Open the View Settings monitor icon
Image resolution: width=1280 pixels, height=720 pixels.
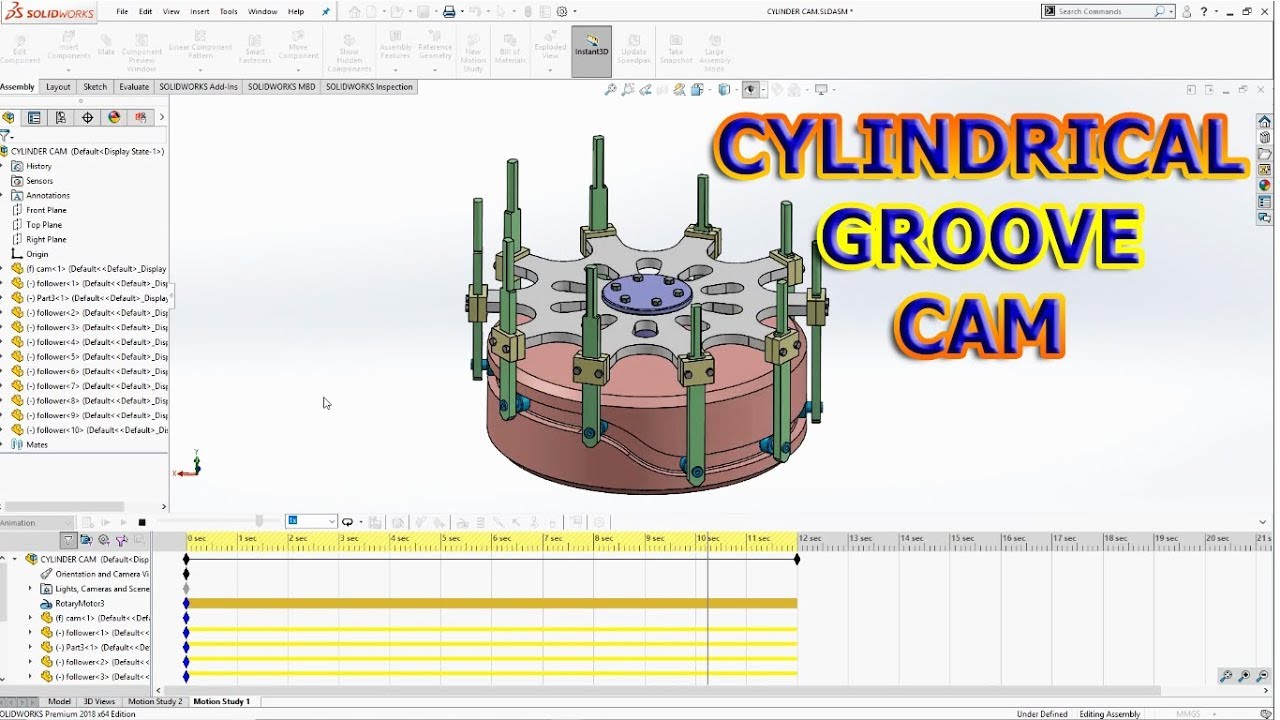pos(821,90)
